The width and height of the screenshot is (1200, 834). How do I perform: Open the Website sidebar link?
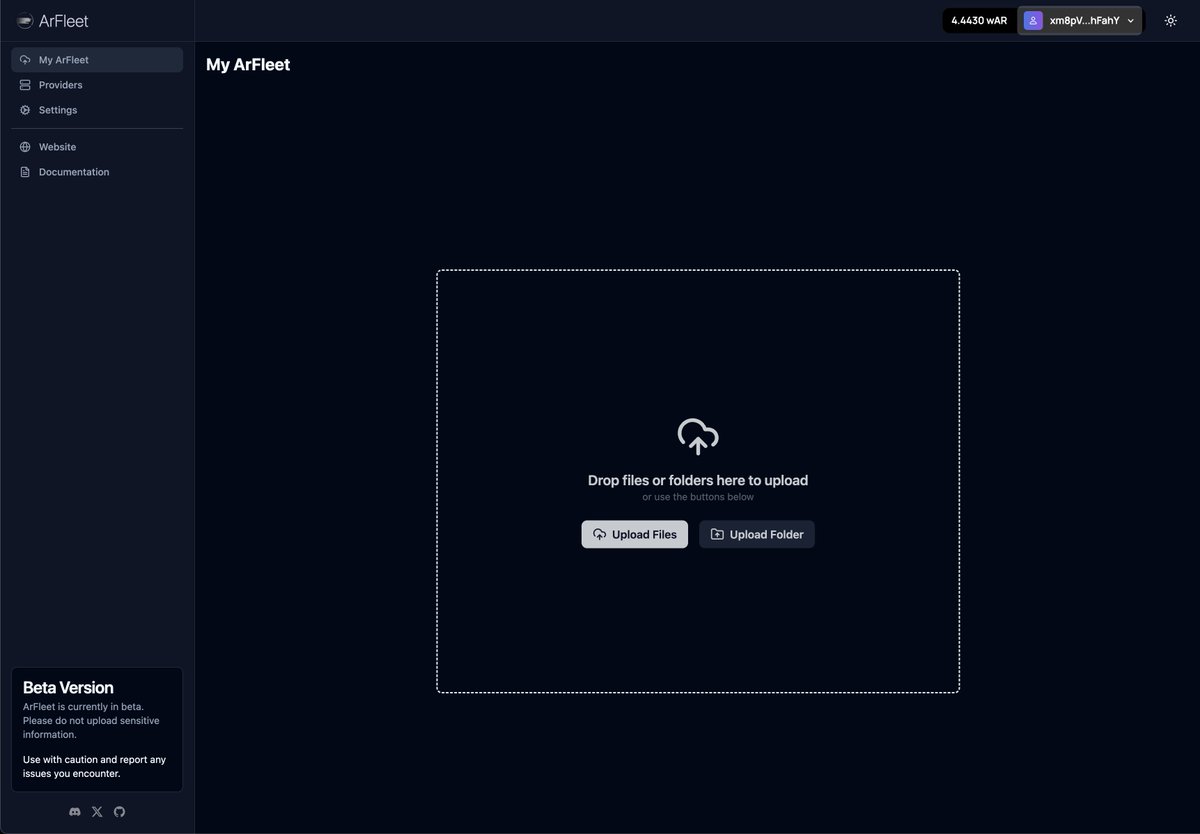coord(97,147)
